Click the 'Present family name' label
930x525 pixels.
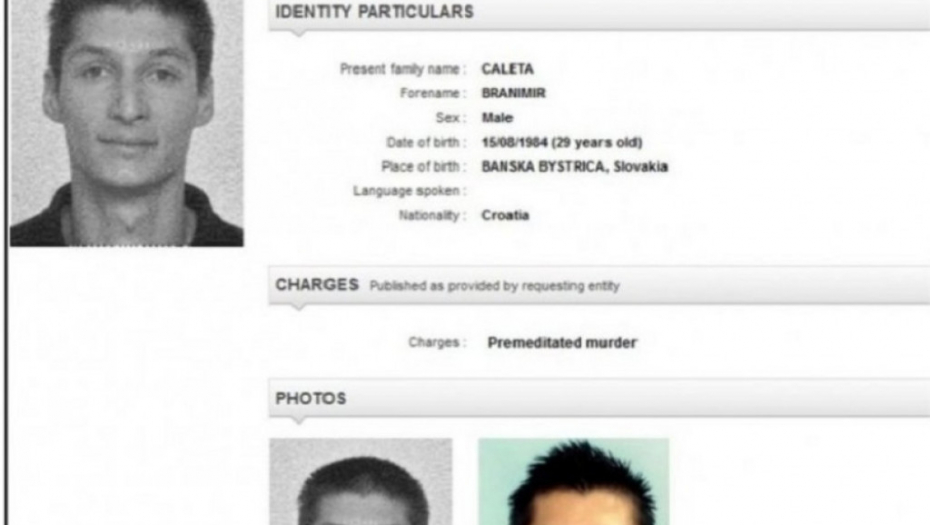click(403, 69)
